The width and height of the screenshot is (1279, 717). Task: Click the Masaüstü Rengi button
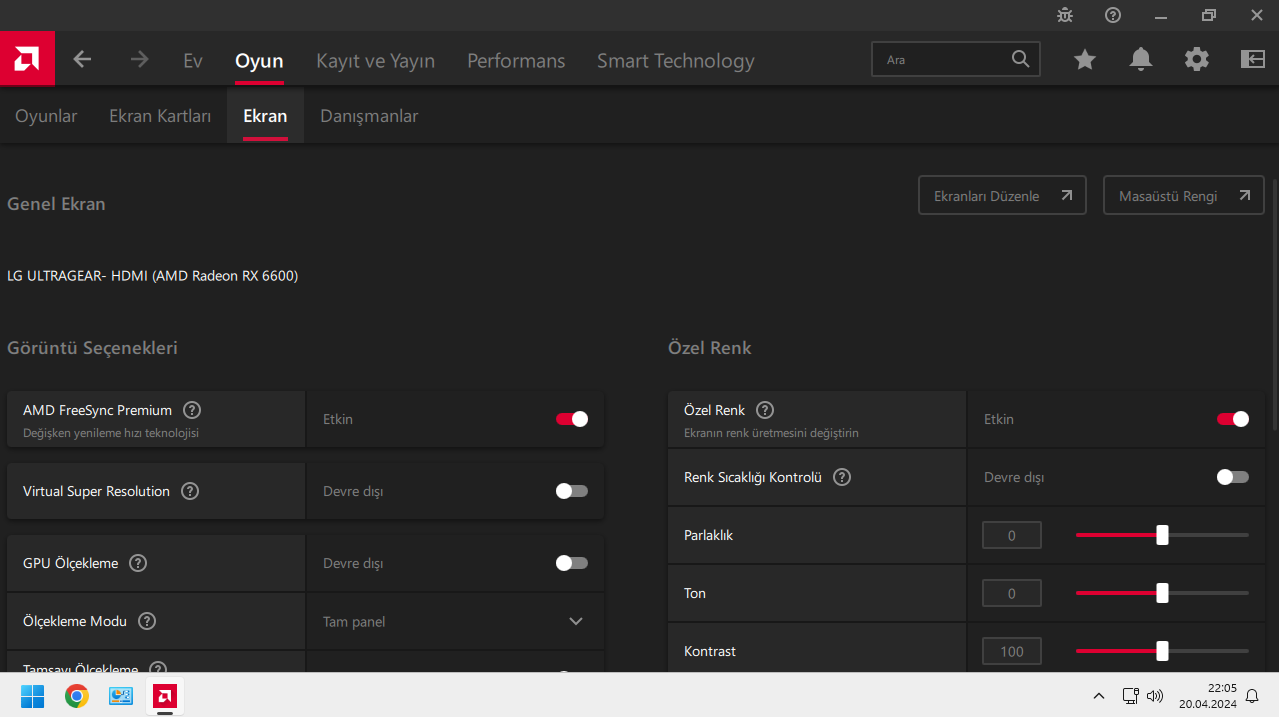click(x=1183, y=196)
